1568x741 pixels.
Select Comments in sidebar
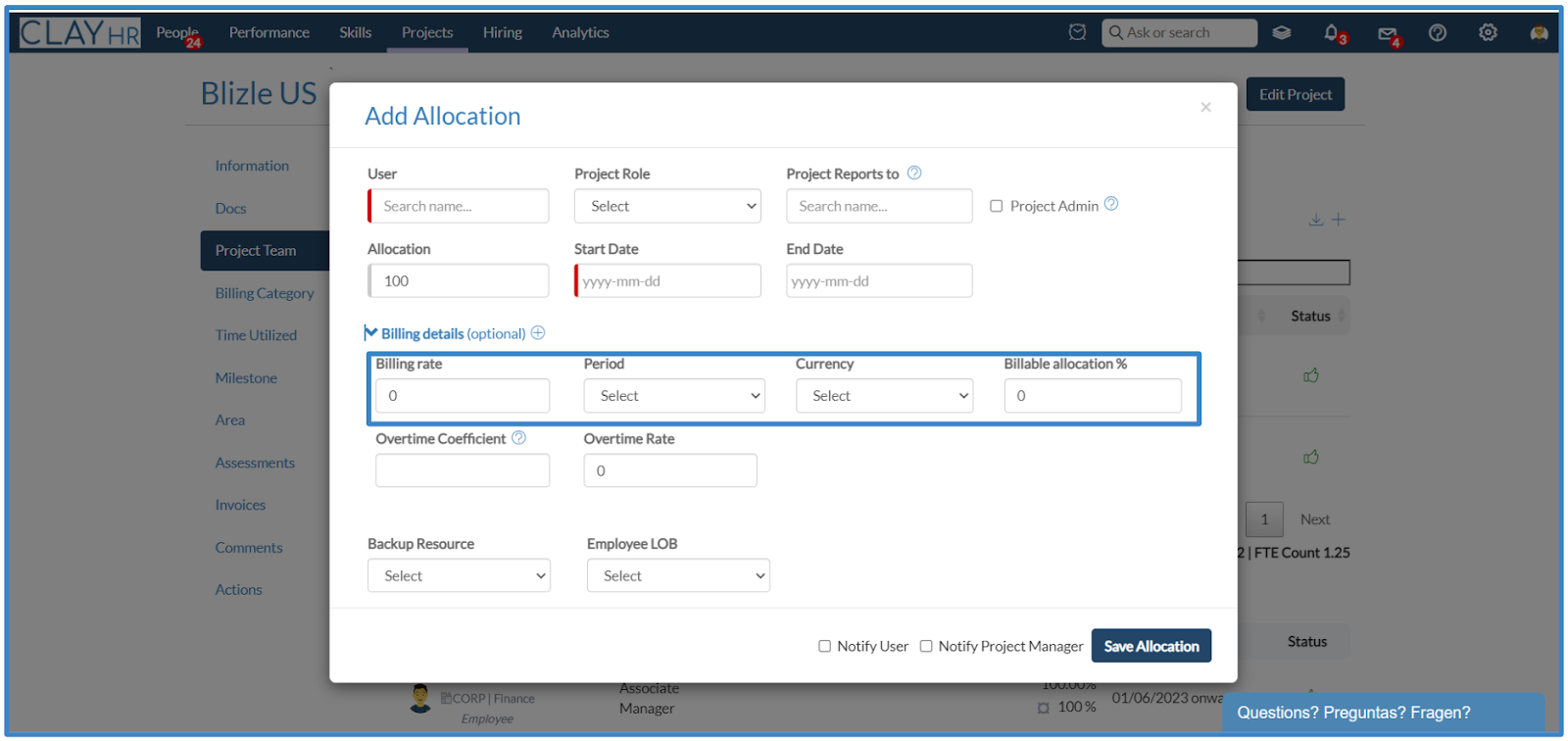[249, 548]
